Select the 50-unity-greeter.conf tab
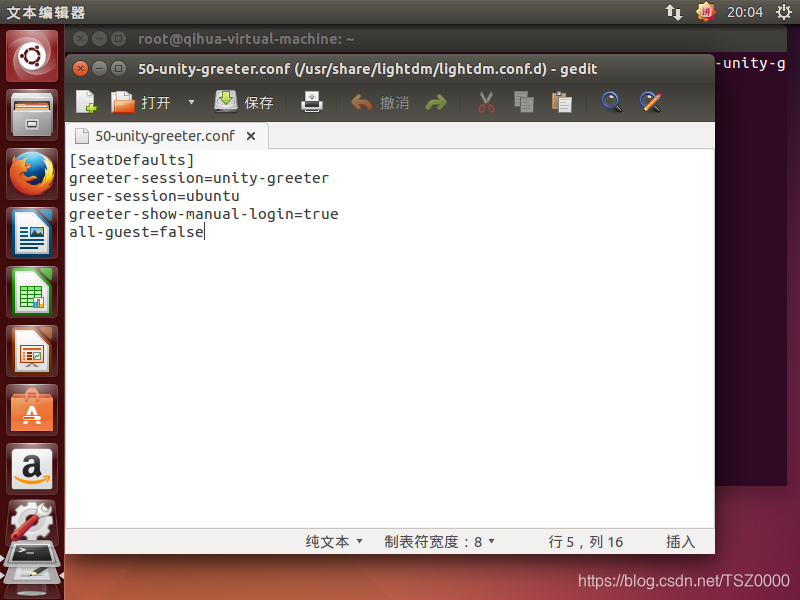 [164, 136]
